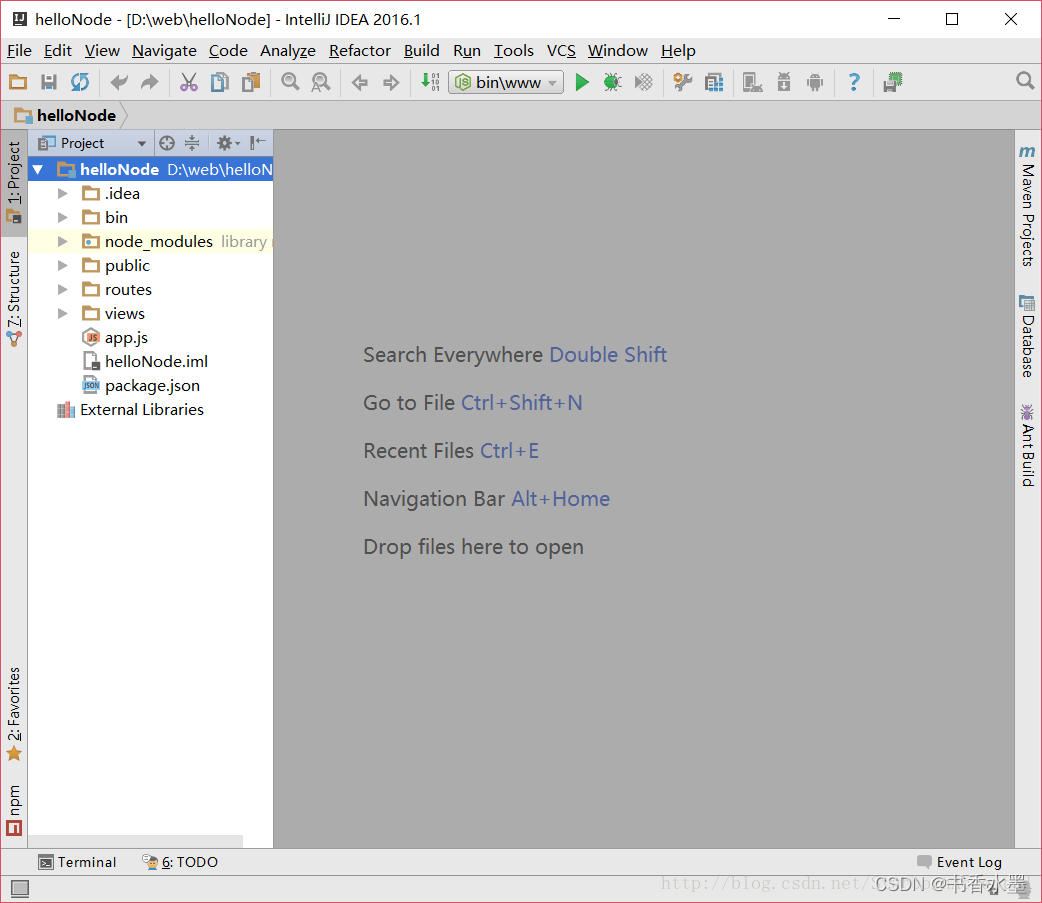1042x903 pixels.
Task: Click the Forward navigation arrow
Action: click(391, 82)
